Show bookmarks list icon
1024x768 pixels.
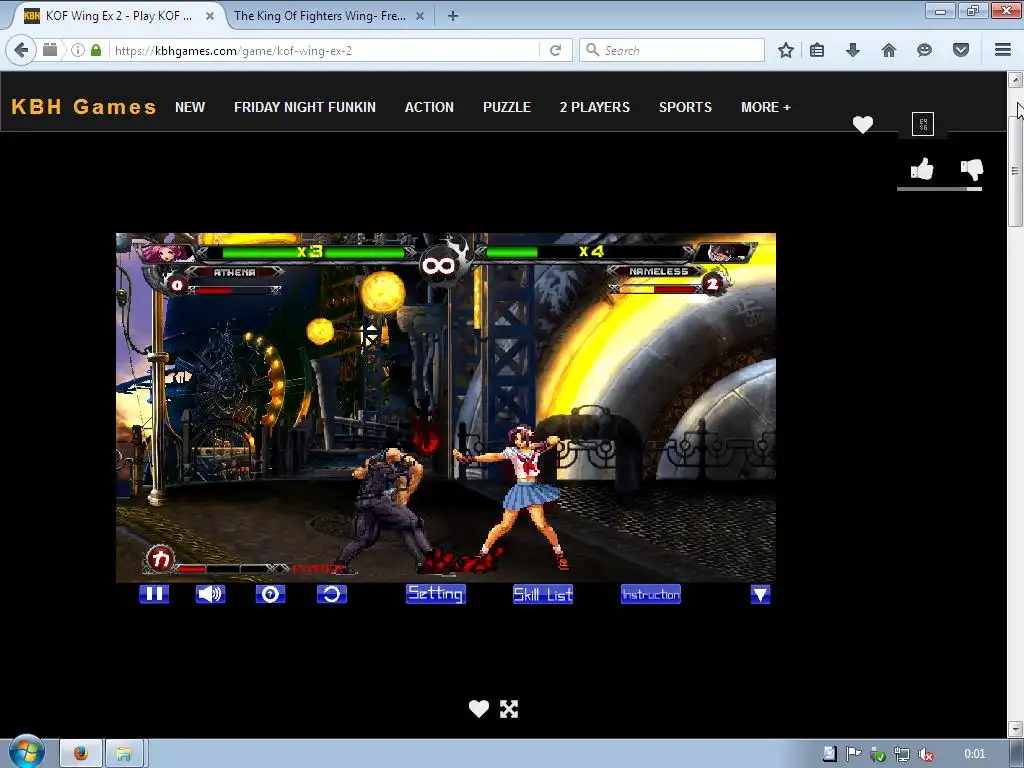[817, 50]
